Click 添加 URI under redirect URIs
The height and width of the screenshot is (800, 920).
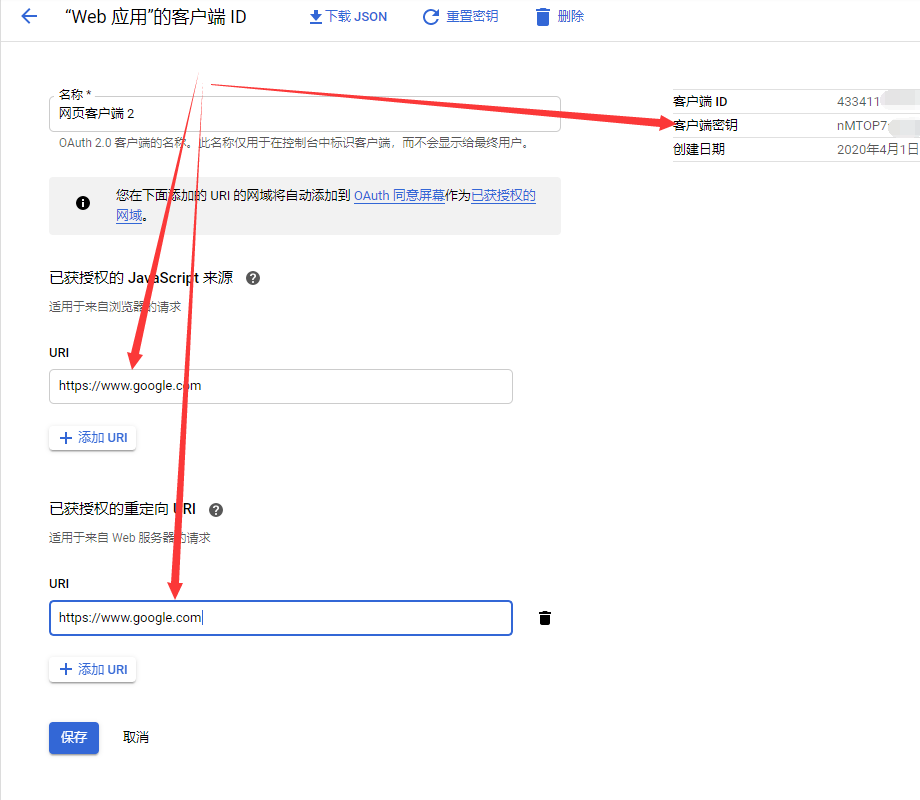92,669
